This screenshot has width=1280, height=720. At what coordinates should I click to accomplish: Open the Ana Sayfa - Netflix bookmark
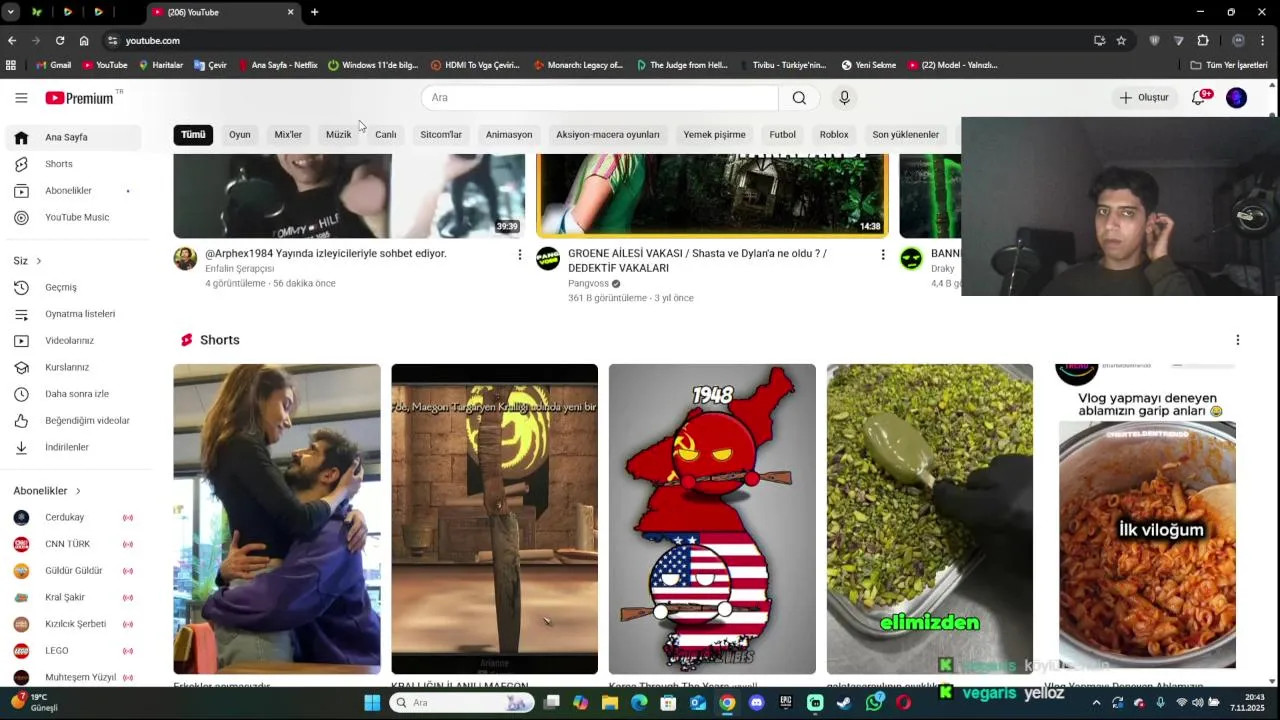click(277, 65)
